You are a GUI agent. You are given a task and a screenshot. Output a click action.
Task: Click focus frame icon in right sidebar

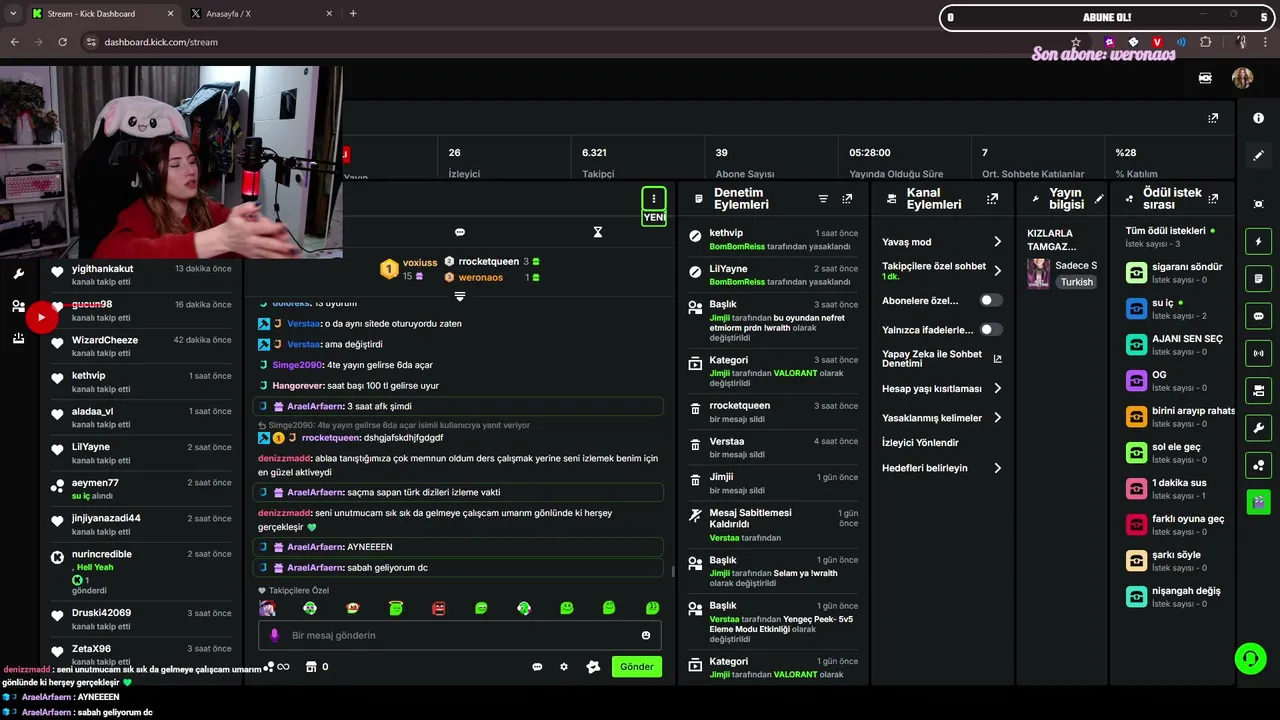click(x=1259, y=204)
